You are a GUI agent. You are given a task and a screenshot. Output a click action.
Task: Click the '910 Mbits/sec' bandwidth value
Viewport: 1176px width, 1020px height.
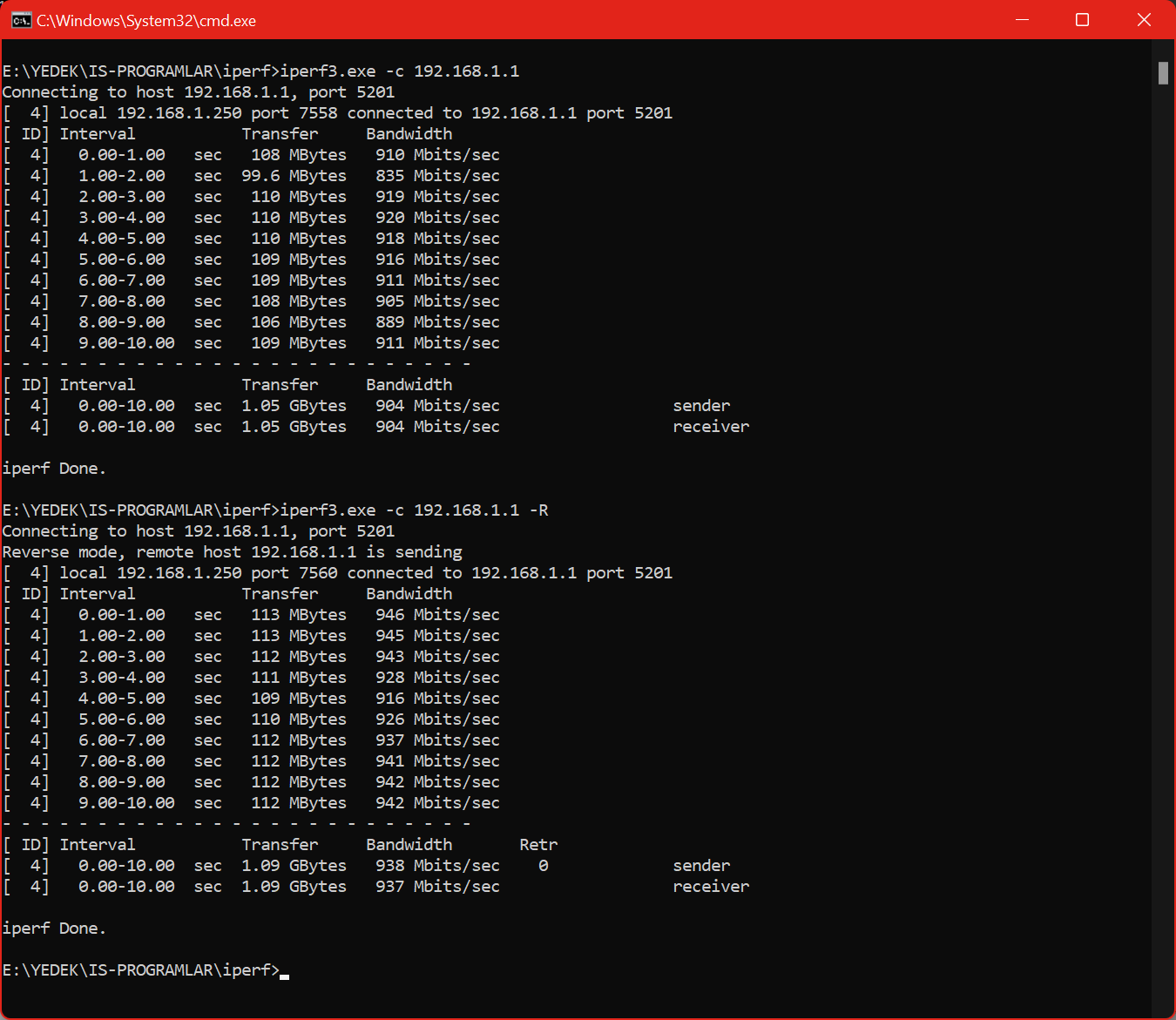(x=438, y=155)
